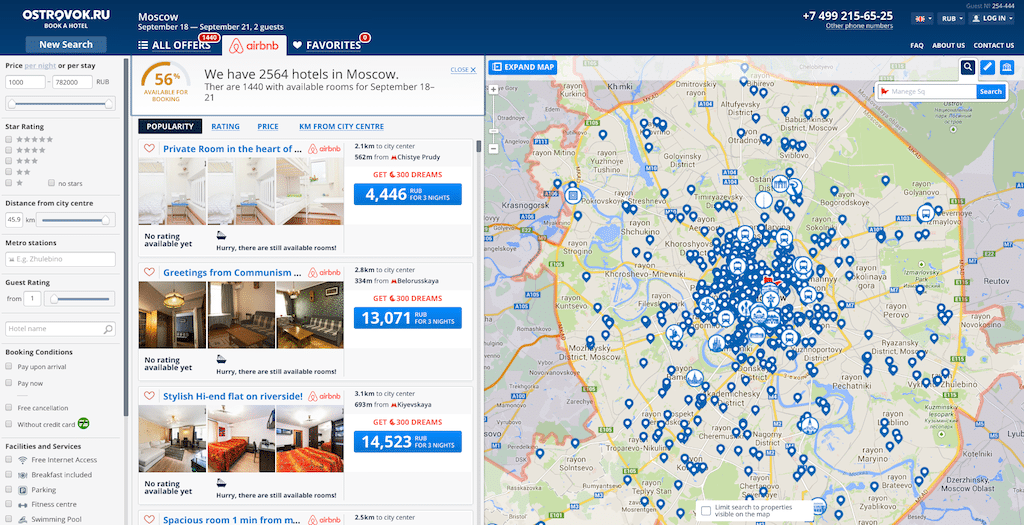Click airbnb logo on Stylish Hi-end flat

325,396
